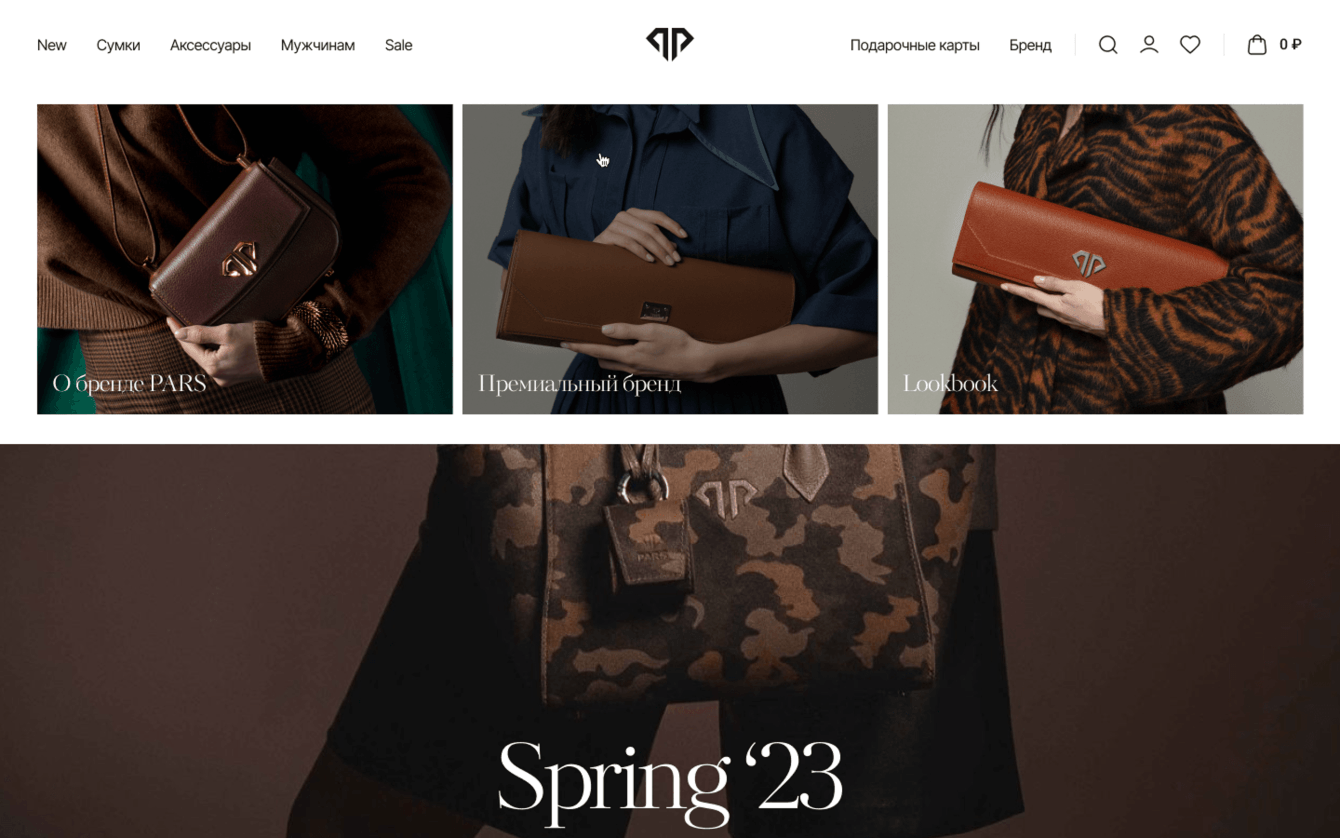Click the Lookbook caption text
Viewport: 1340px width, 838px height.
[x=950, y=384]
